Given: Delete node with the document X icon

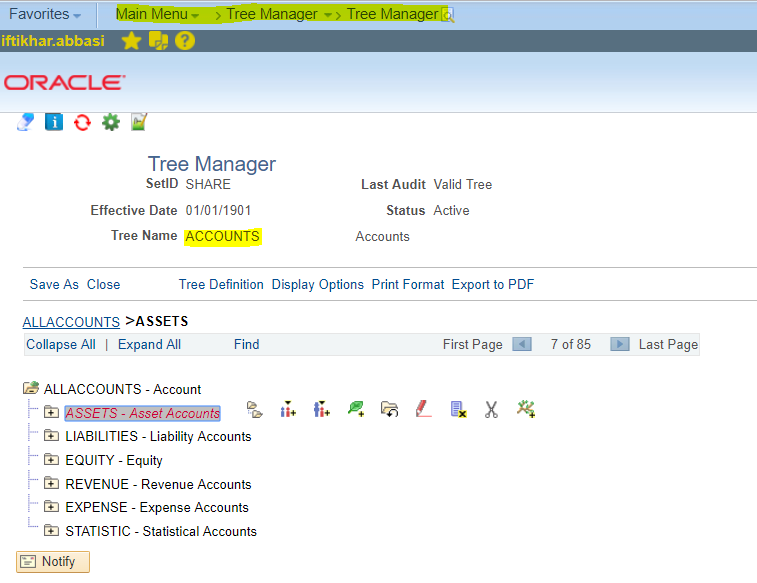Looking at the screenshot, I should 458,409.
